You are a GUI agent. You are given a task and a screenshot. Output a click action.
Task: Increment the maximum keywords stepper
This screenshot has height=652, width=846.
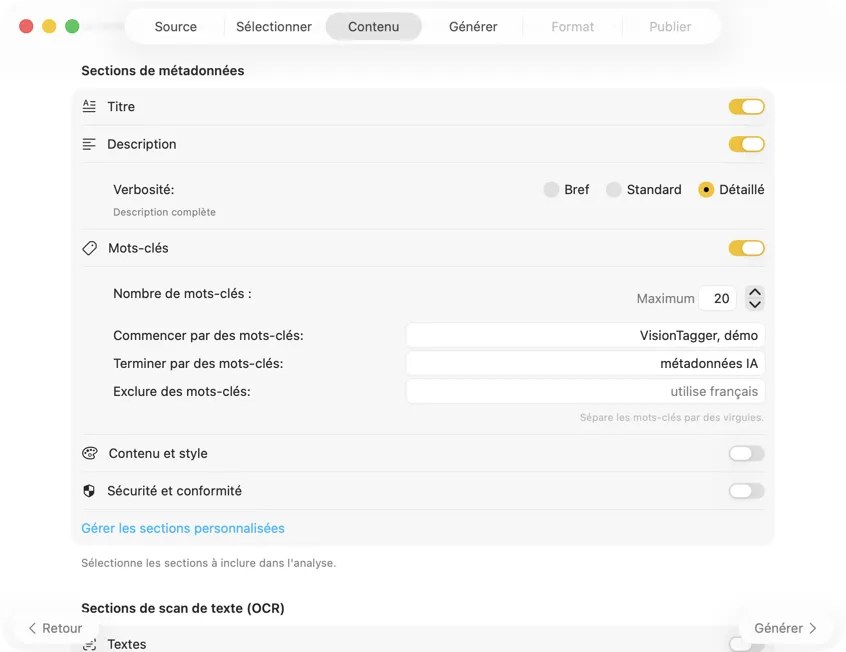click(755, 292)
